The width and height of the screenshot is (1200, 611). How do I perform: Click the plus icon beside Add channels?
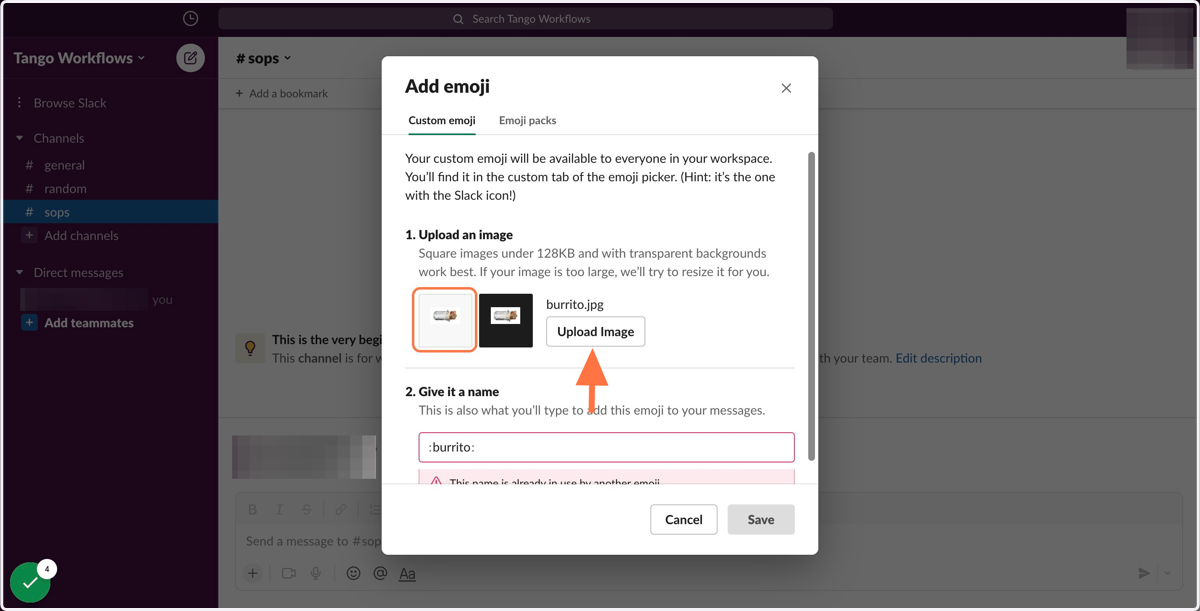tap(29, 235)
